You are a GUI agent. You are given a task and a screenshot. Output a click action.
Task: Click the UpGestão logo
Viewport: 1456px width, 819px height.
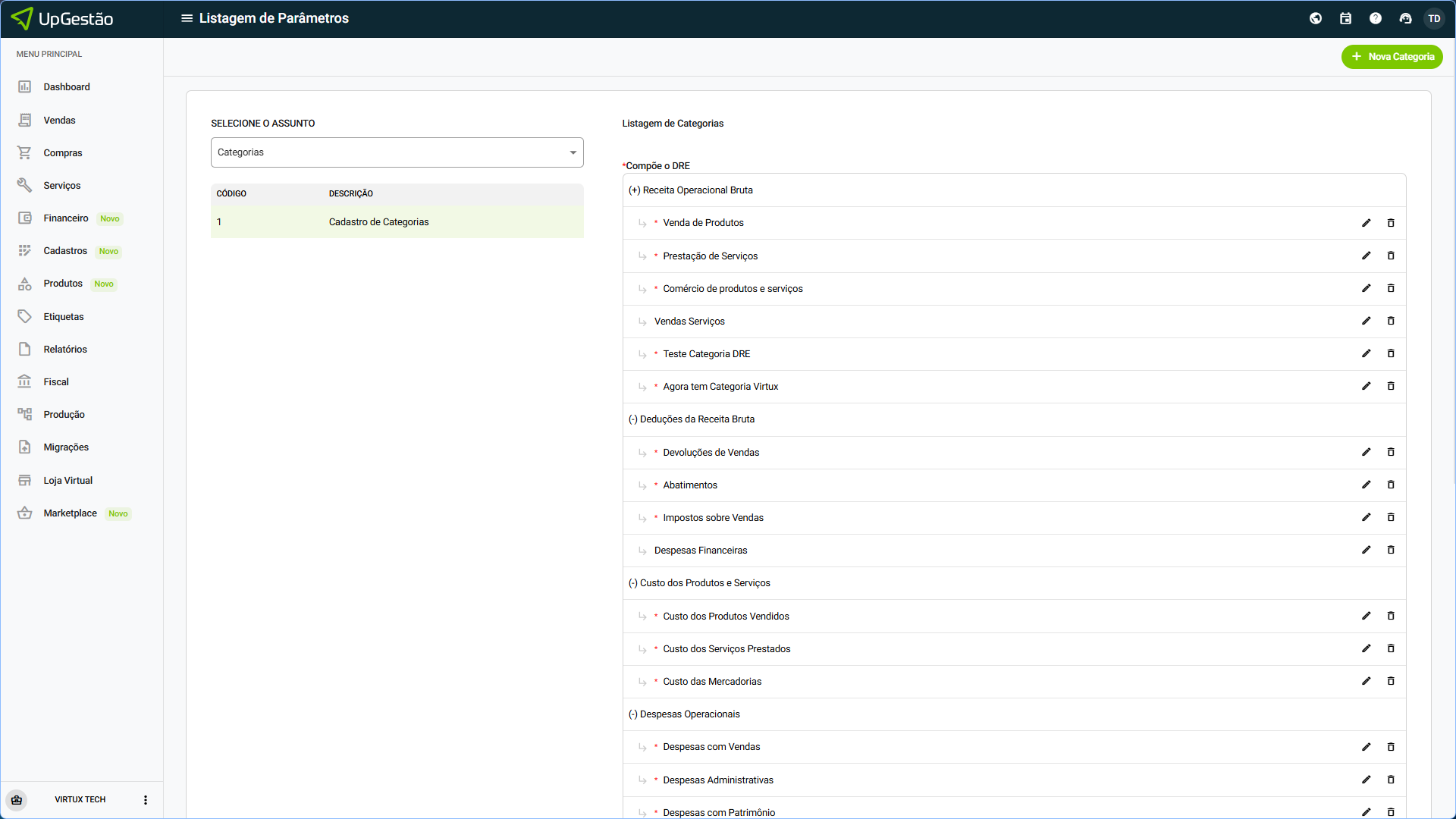(63, 18)
